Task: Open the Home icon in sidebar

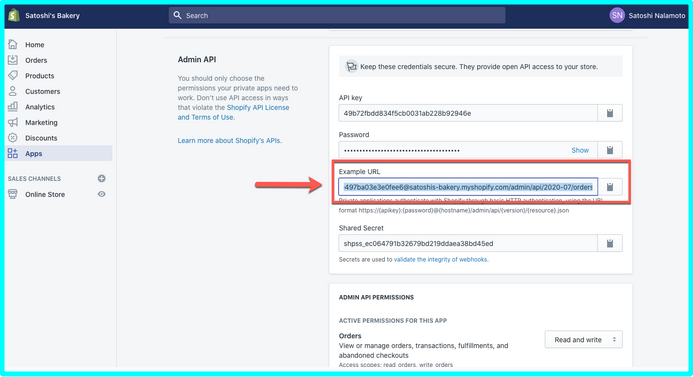Action: (13, 44)
